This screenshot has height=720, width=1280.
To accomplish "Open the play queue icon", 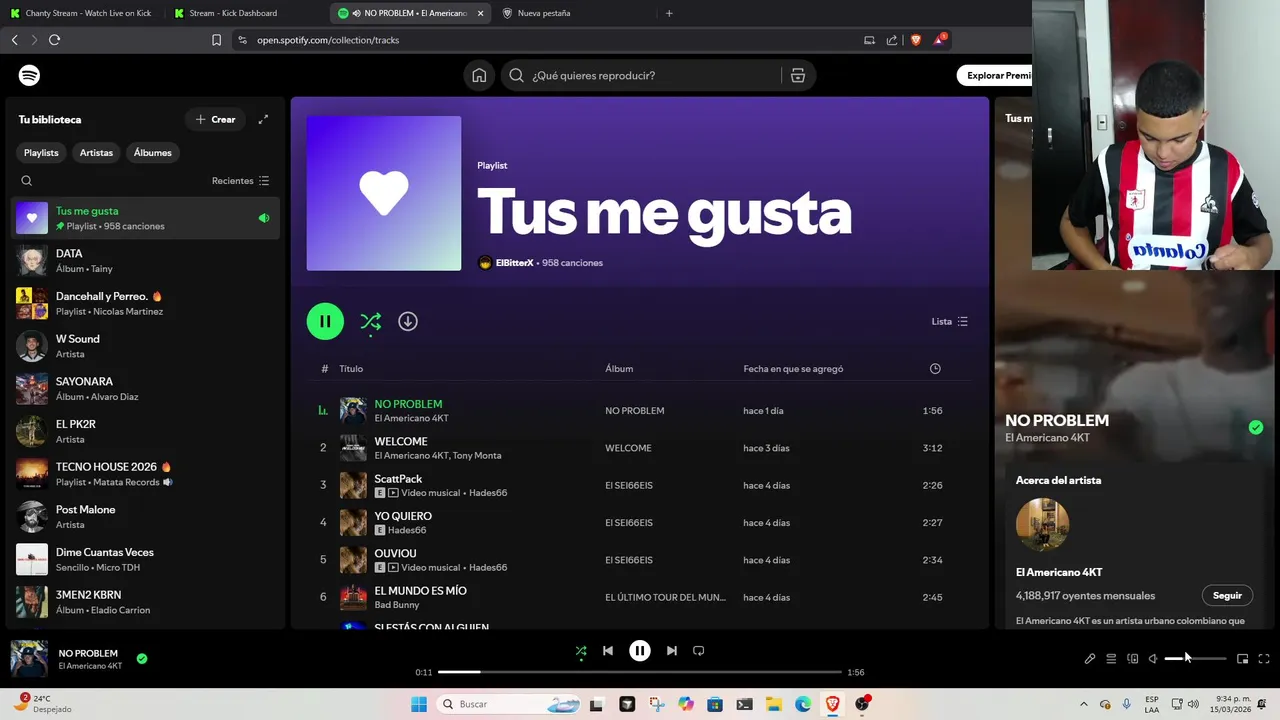I will point(1111,659).
